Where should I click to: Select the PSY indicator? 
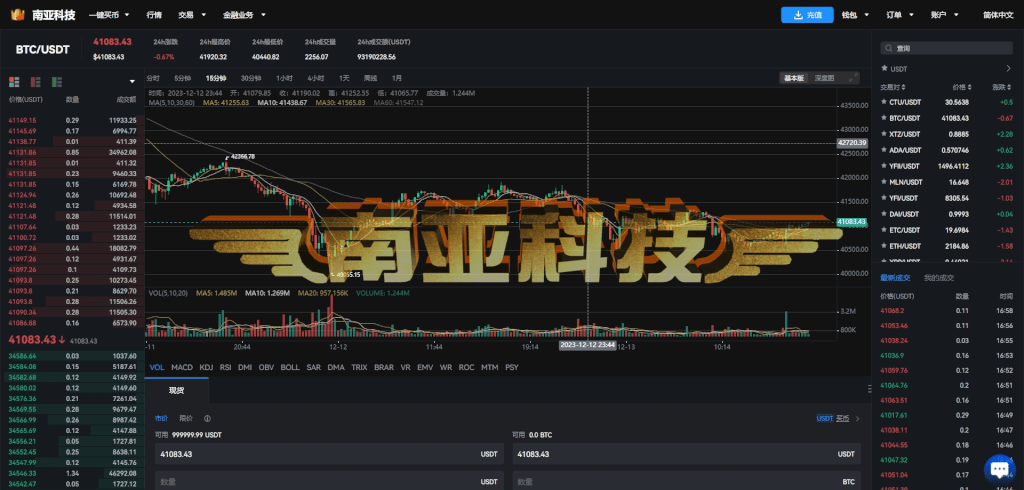click(x=512, y=367)
